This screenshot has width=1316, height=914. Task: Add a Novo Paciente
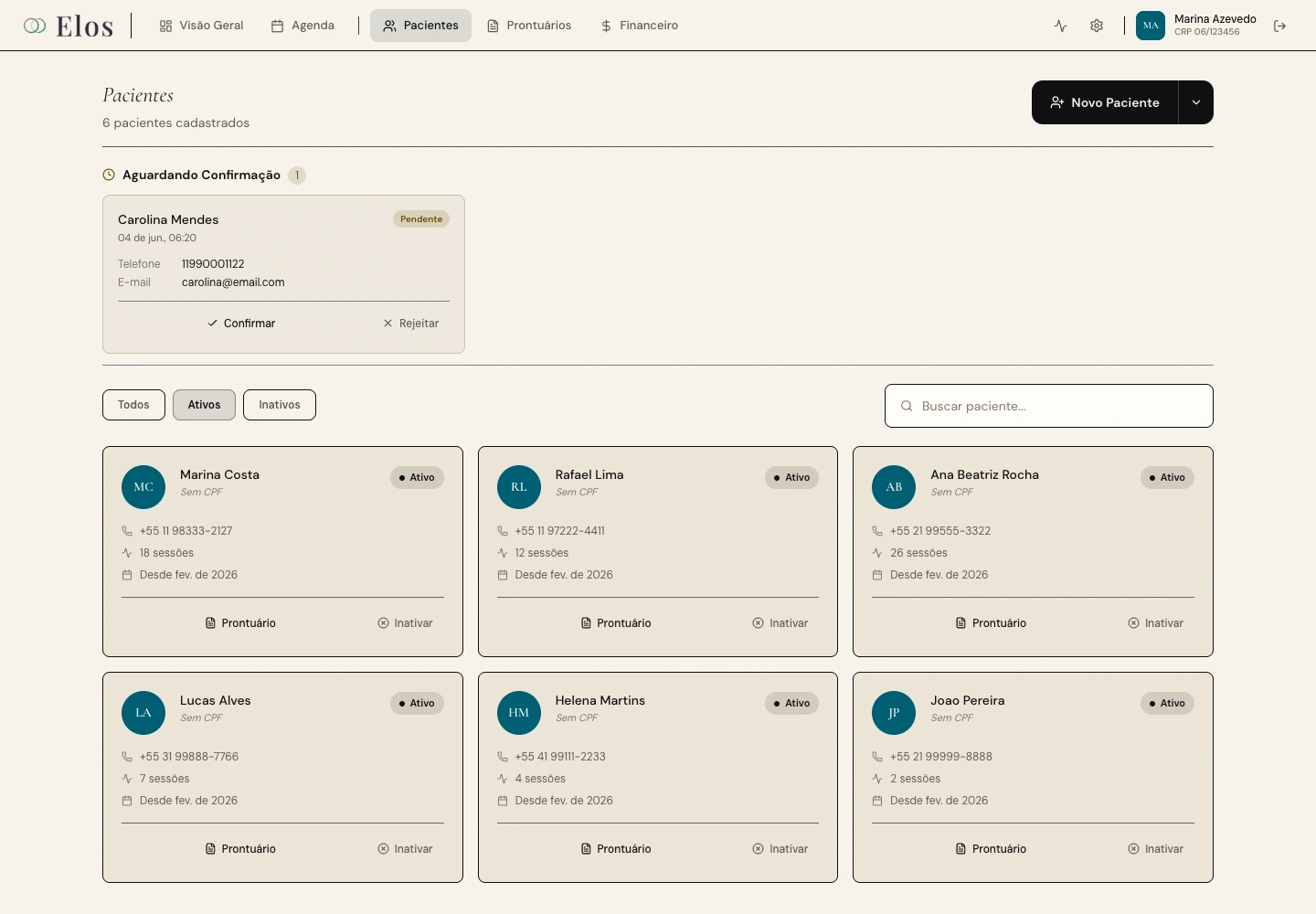(x=1105, y=102)
